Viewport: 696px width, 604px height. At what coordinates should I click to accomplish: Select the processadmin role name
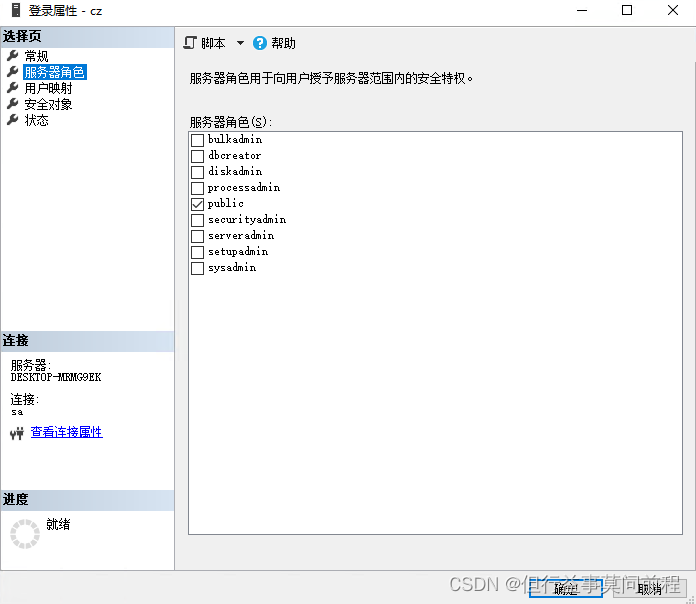tap(244, 188)
